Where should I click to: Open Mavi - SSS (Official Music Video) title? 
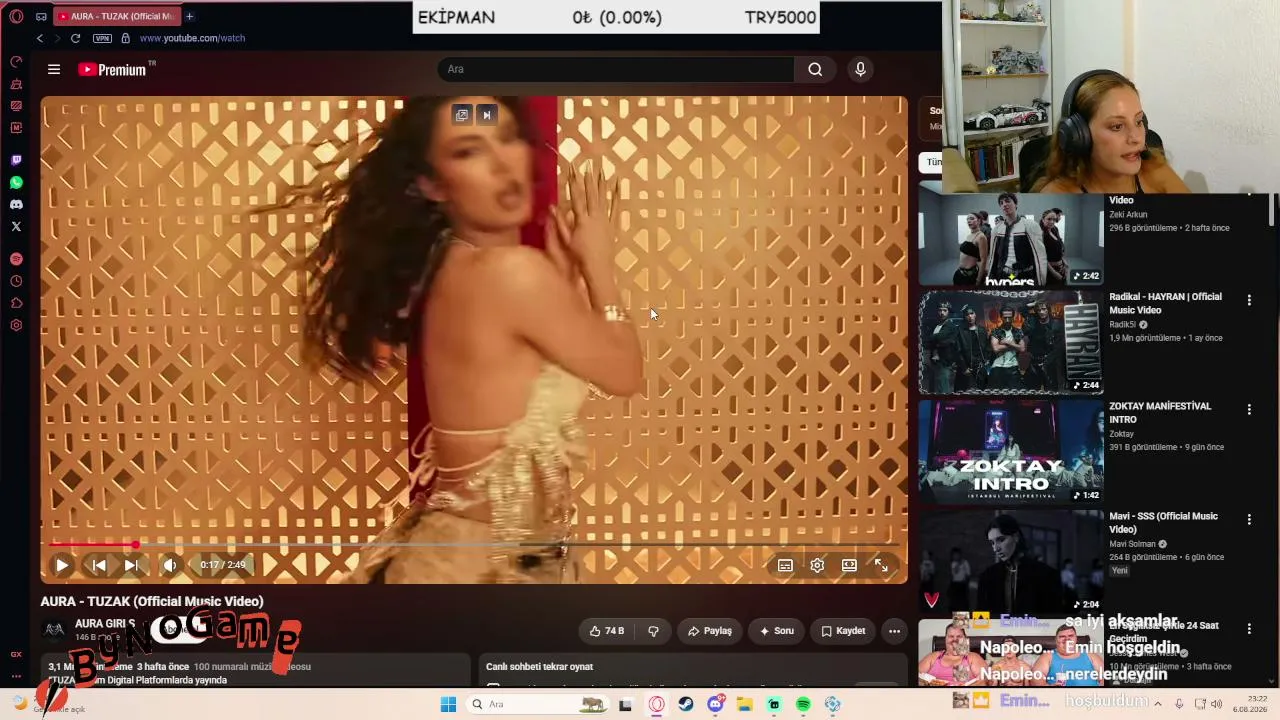pos(1163,522)
